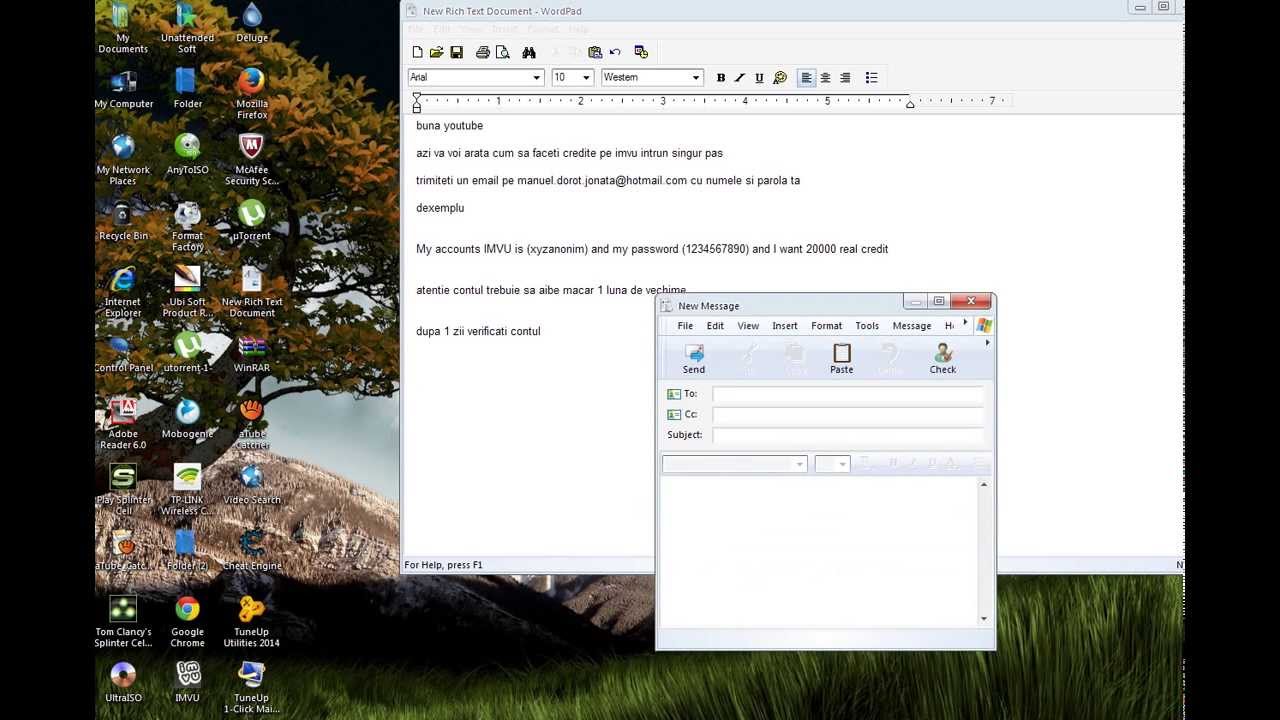This screenshot has height=720, width=1280.
Task: Select the Mobogenie desktop icon
Action: (x=187, y=419)
